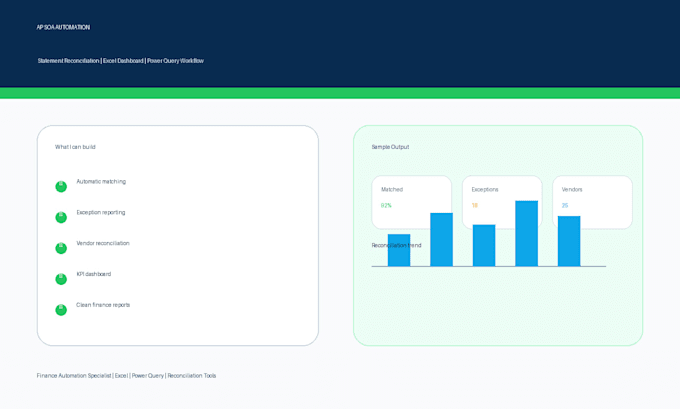Click the shortest blue chart bar
The height and width of the screenshot is (409, 680).
(399, 250)
